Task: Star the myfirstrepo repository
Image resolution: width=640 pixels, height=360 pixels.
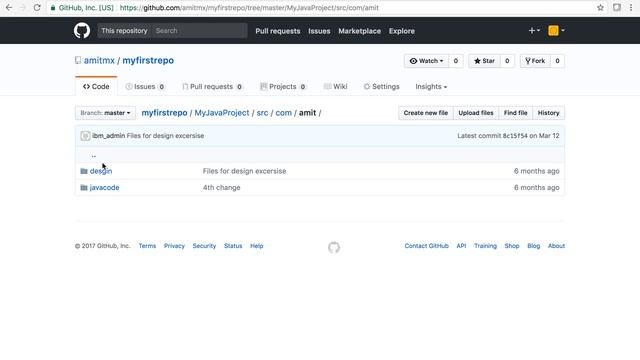Action: pyautogui.click(x=484, y=61)
